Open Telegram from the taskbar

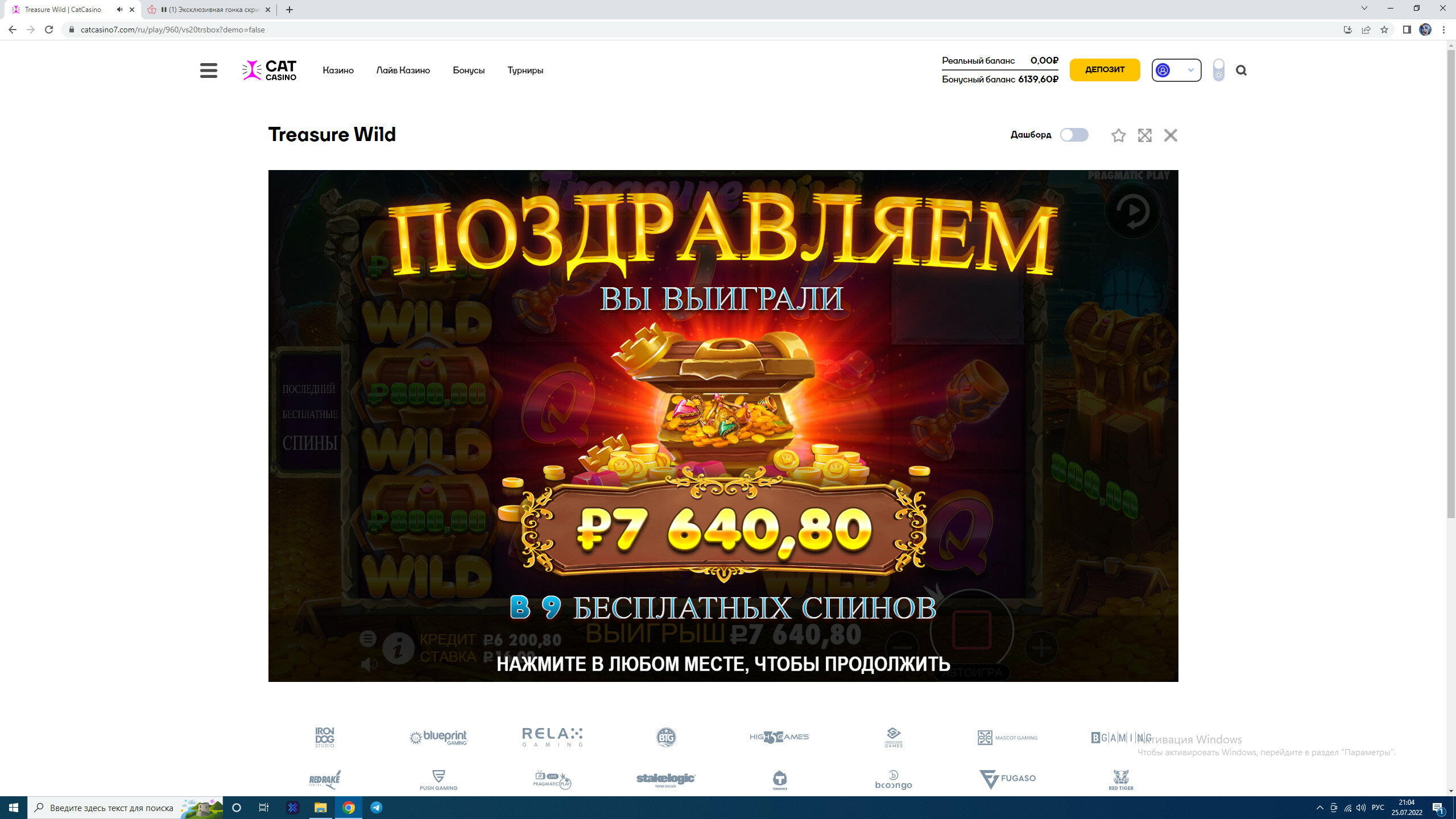coord(377,808)
